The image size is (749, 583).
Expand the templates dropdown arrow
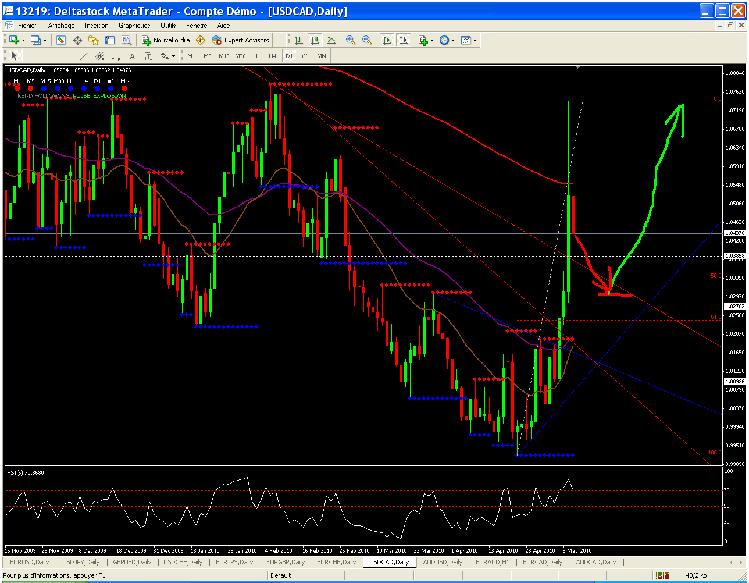(475, 40)
